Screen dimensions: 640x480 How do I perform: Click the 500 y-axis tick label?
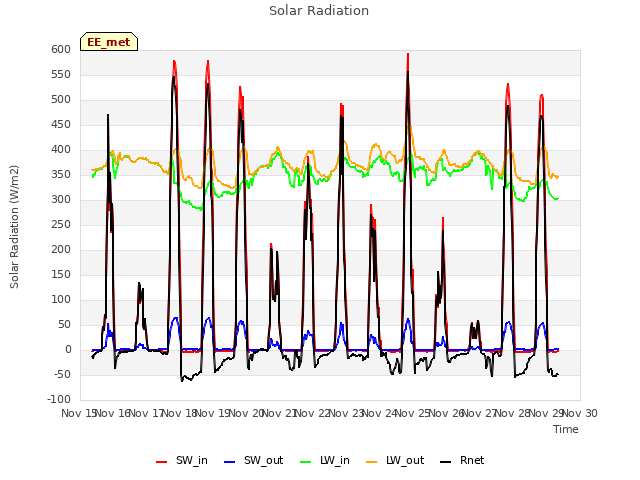(x=61, y=100)
